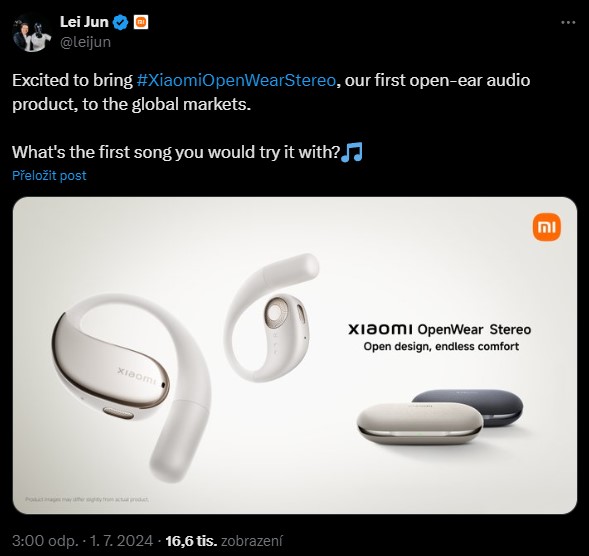Click the blue verified checkmark badge
Viewport: 589px width, 556px height.
tap(120, 23)
